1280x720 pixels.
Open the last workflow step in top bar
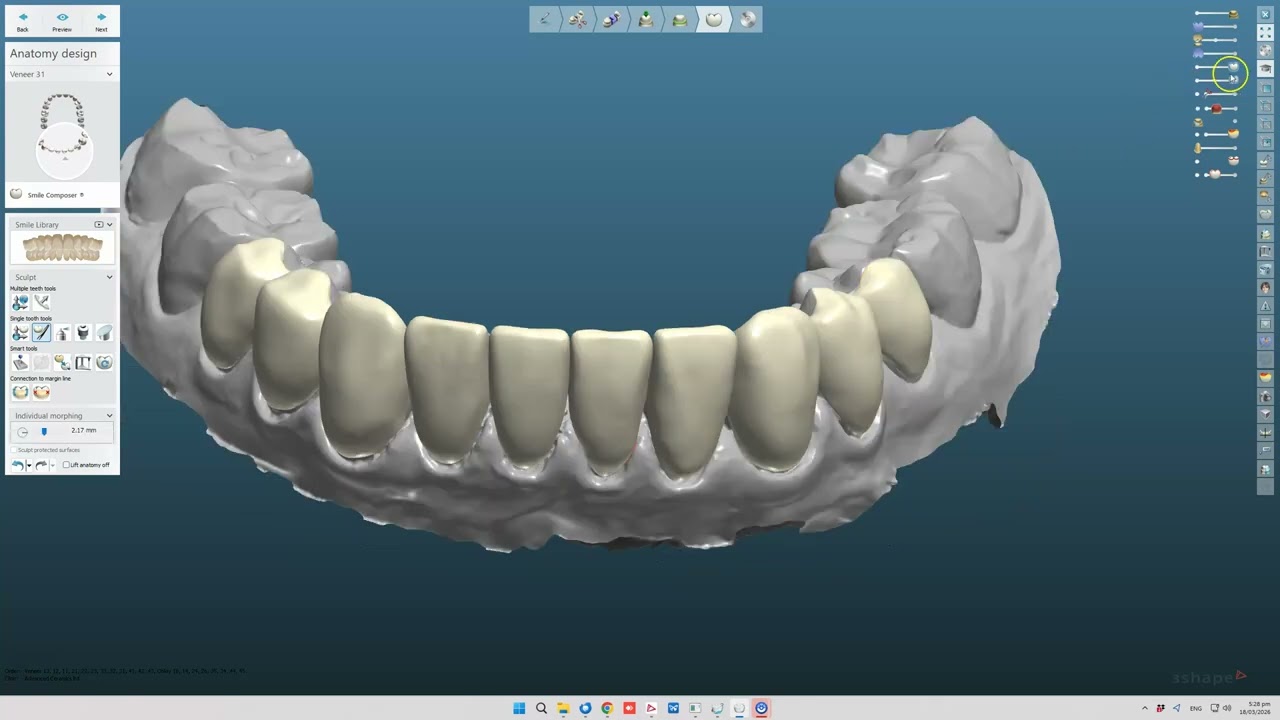point(747,19)
